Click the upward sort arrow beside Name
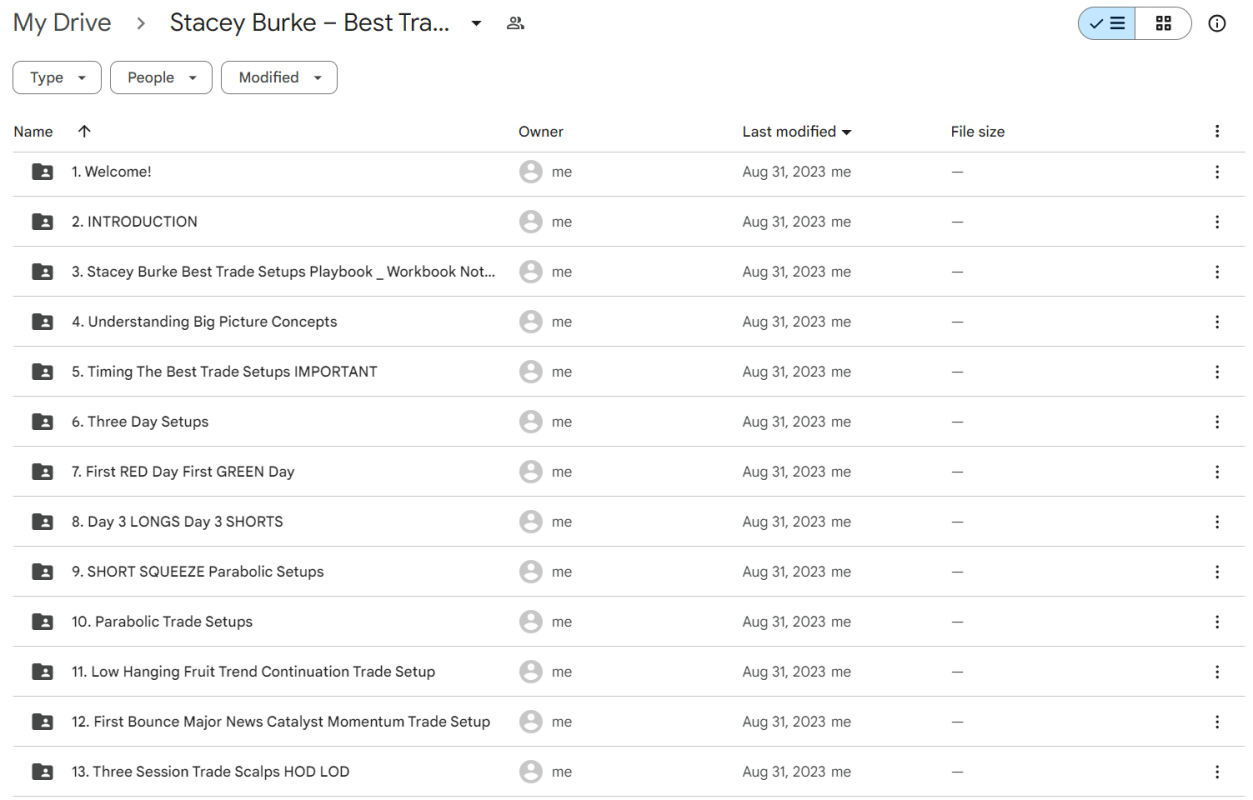Screen dimensions: 1253x800 point(84,131)
